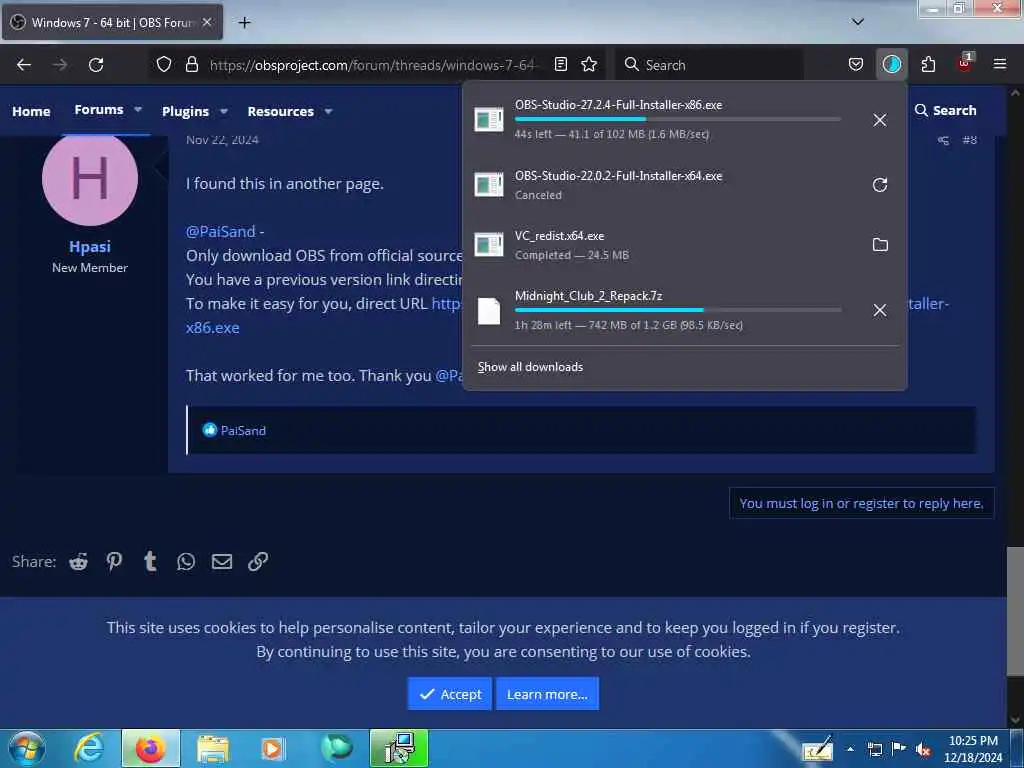Screen dimensions: 1024x768
Task: Open a new tab with plus button
Action: pyautogui.click(x=244, y=23)
